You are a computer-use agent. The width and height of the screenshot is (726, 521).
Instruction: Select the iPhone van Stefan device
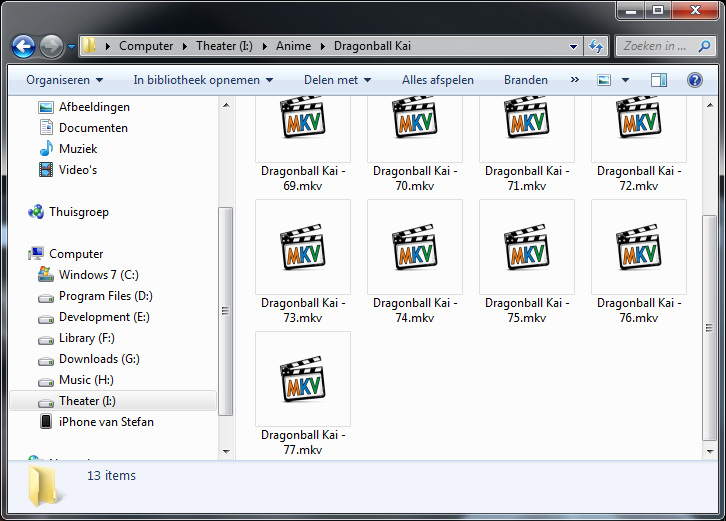(x=106, y=422)
